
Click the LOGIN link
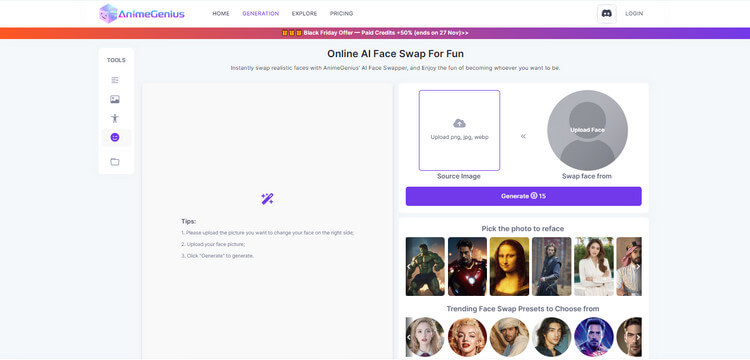point(634,13)
